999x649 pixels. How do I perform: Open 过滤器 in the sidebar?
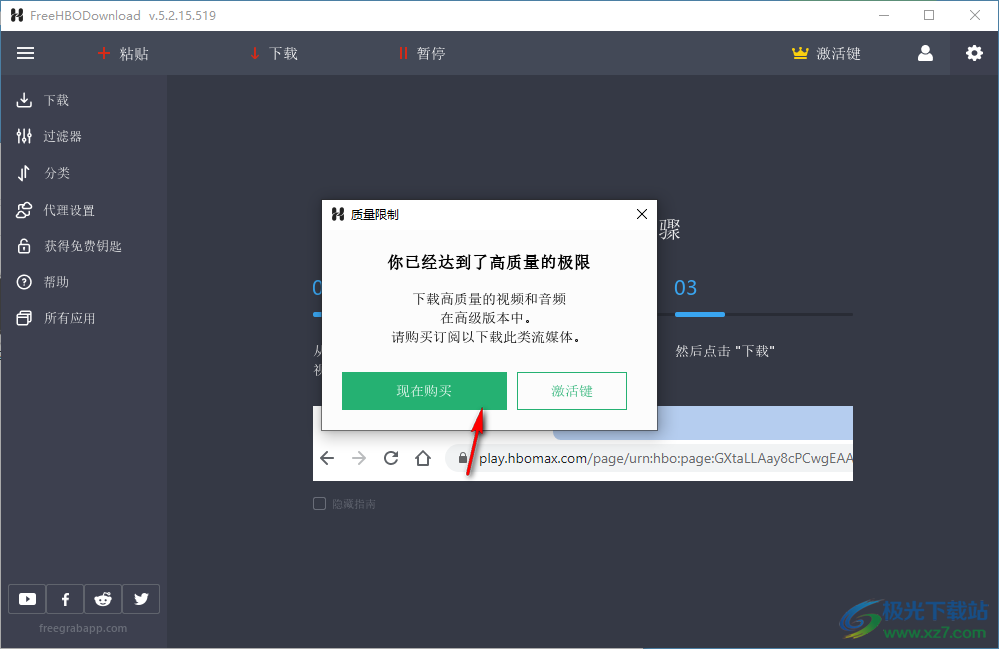[x=62, y=136]
